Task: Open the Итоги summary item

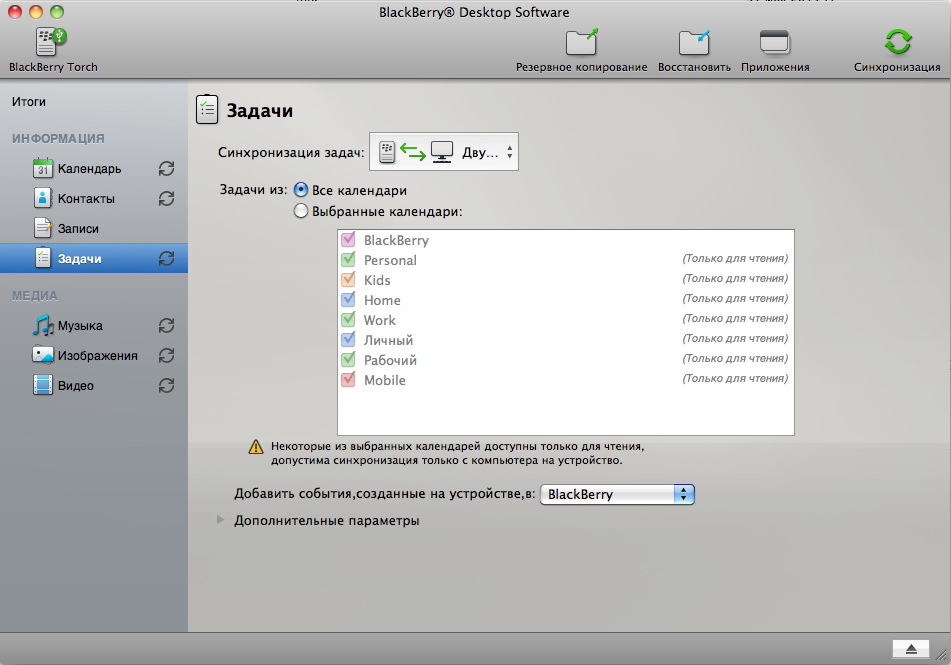Action: pyautogui.click(x=29, y=101)
